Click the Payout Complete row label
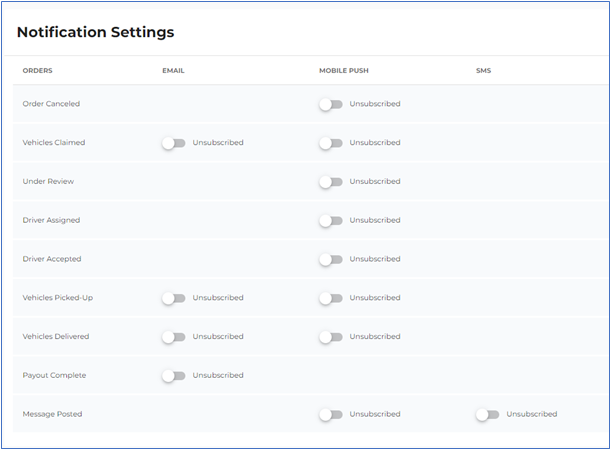610x449 pixels. [54, 375]
